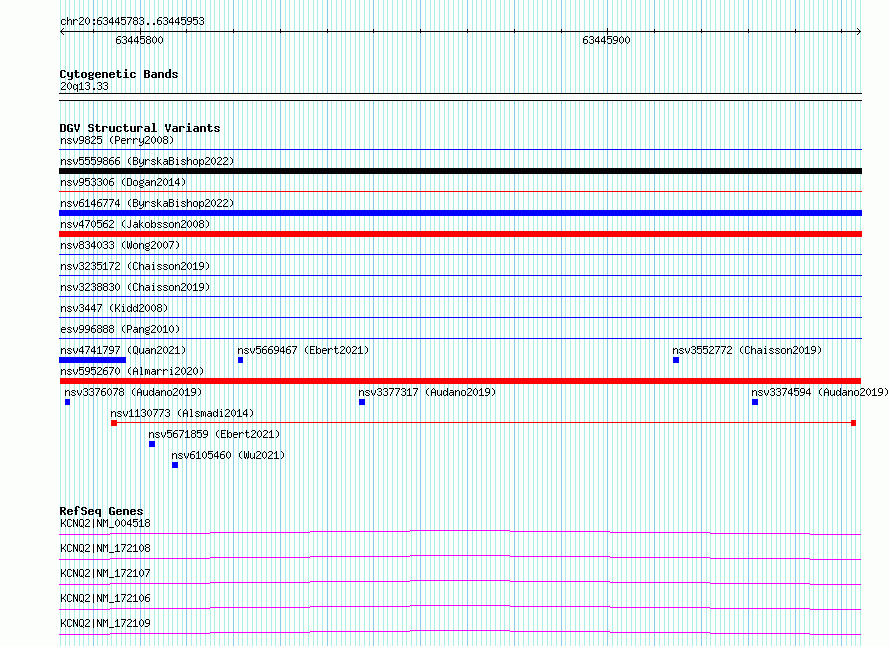The height and width of the screenshot is (646, 890).
Task: Select nsv3238830 (Chaisson2019) label
Action: 135,287
